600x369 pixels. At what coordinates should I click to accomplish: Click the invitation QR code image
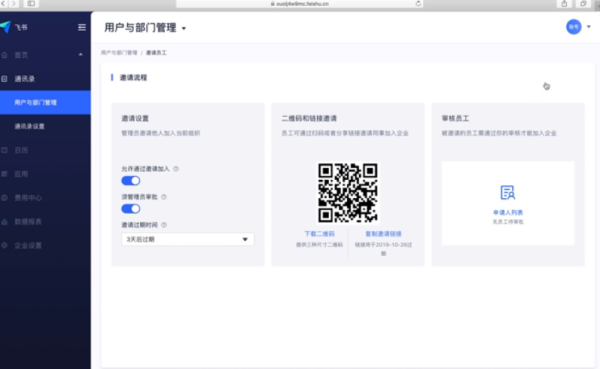click(348, 193)
